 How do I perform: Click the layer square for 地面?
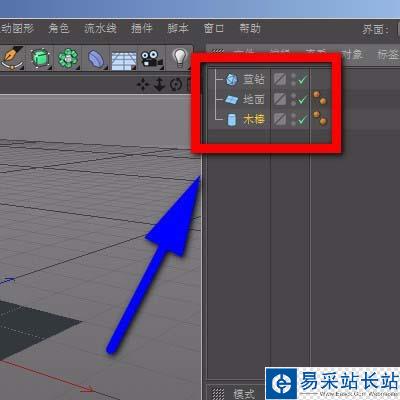point(280,99)
